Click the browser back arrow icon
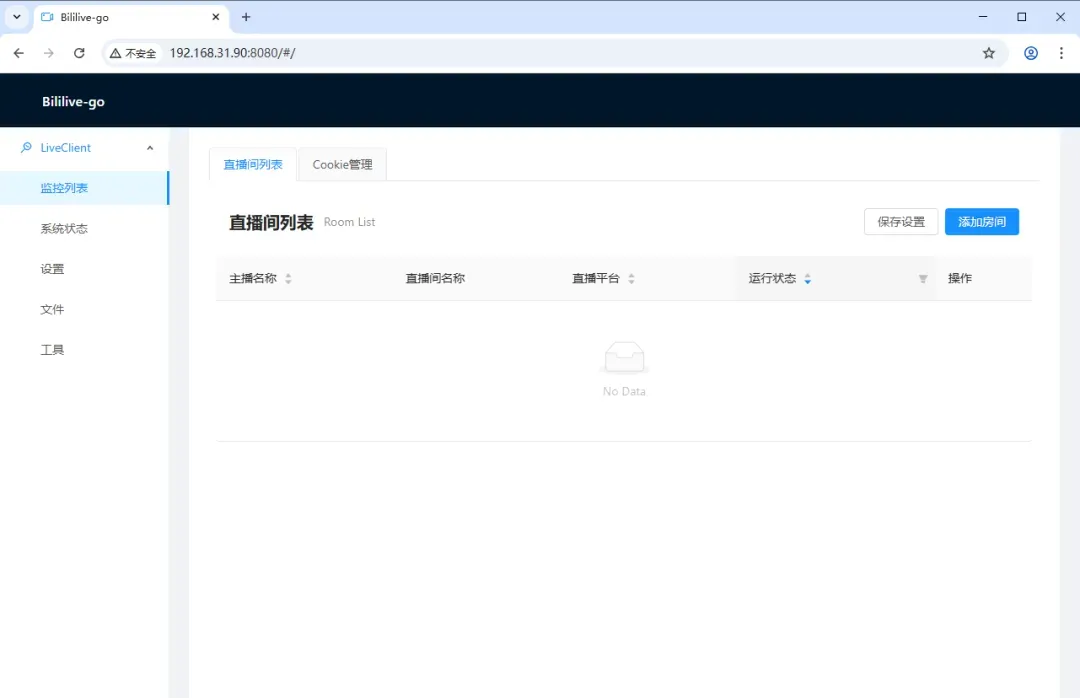 tap(18, 53)
